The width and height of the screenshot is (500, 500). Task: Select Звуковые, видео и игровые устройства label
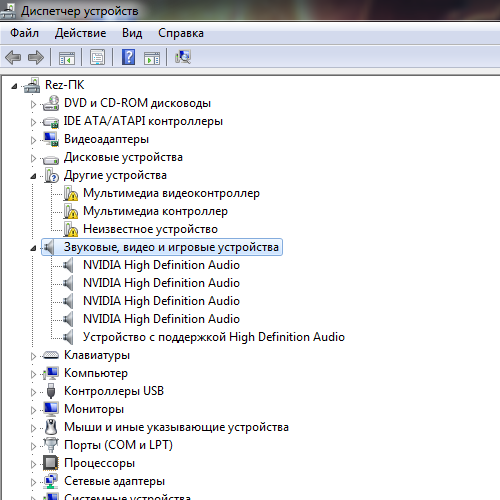click(171, 247)
